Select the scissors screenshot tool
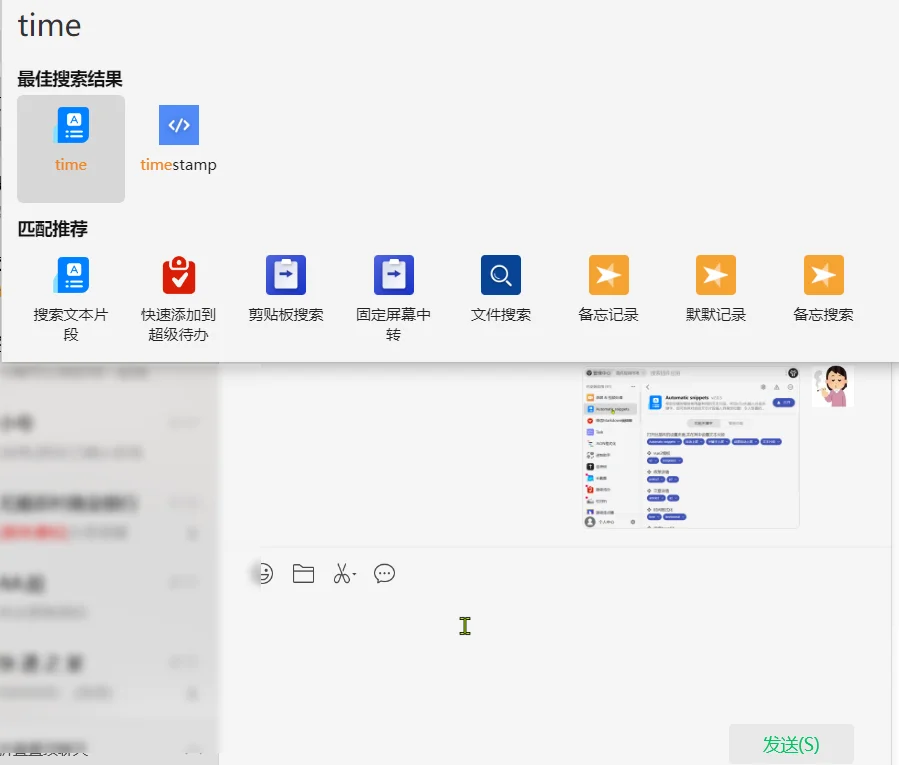899x765 pixels. coord(340,573)
